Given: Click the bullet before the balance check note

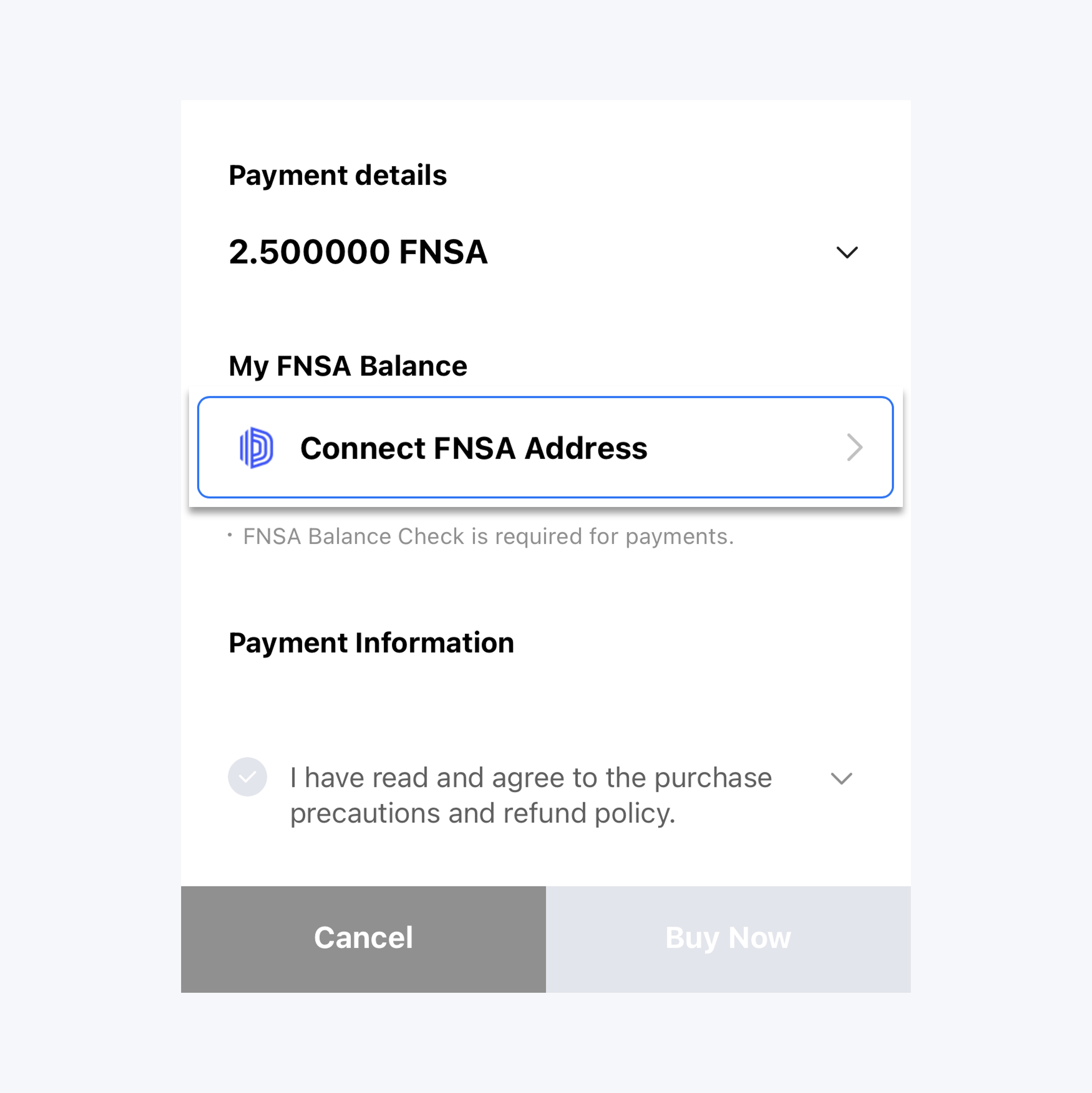Looking at the screenshot, I should click(x=230, y=535).
